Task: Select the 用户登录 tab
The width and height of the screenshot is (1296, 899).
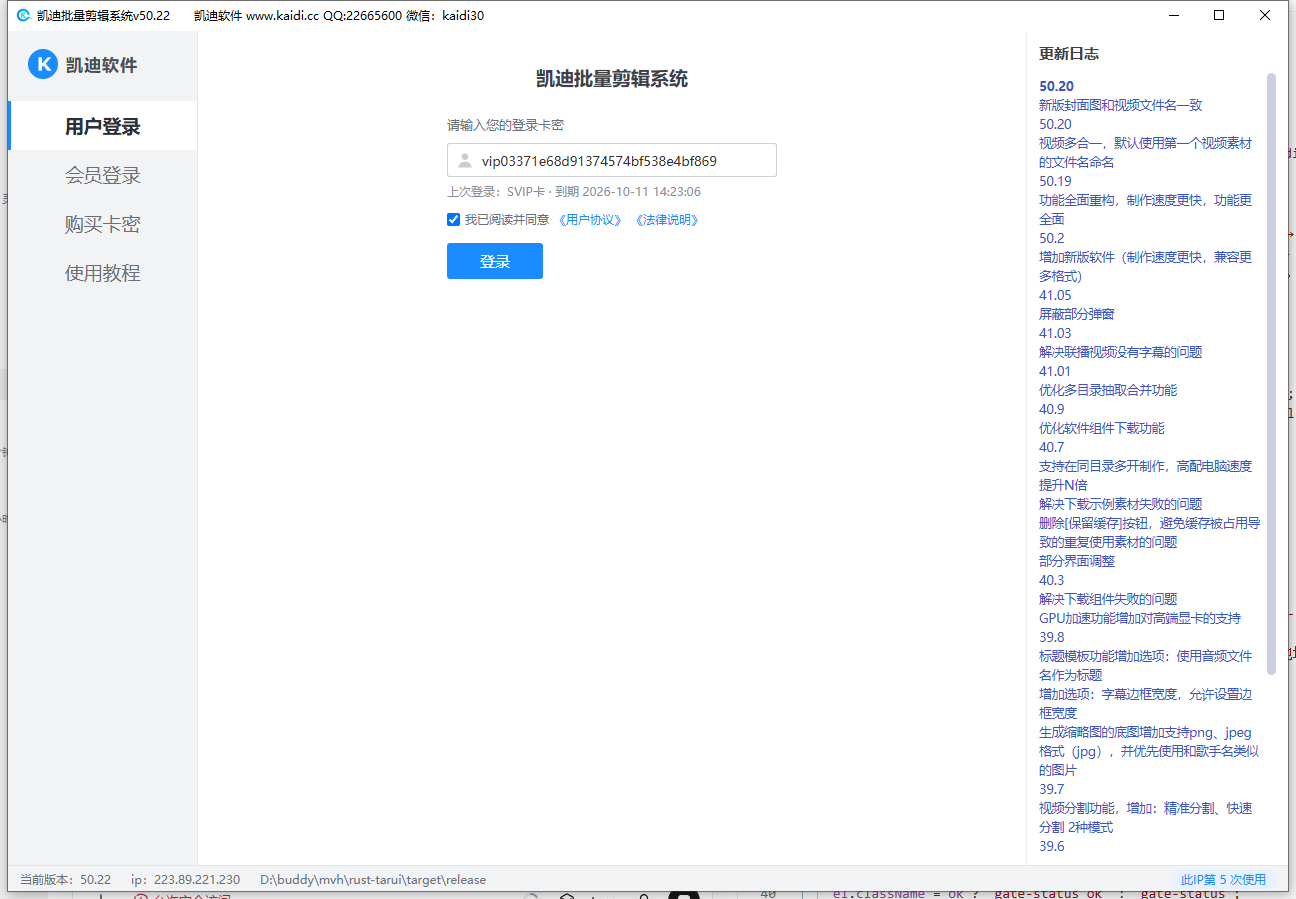Action: coord(103,126)
